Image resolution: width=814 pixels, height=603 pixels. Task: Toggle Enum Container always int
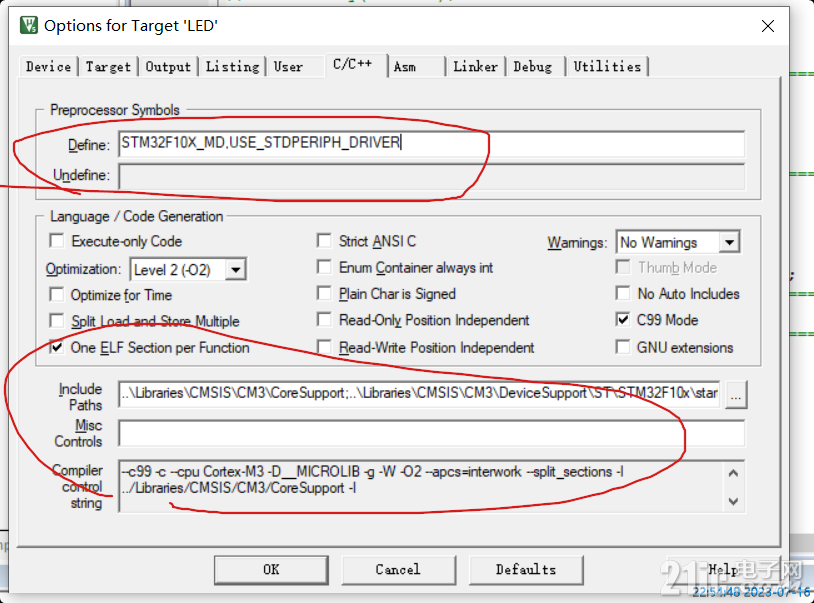[x=324, y=267]
